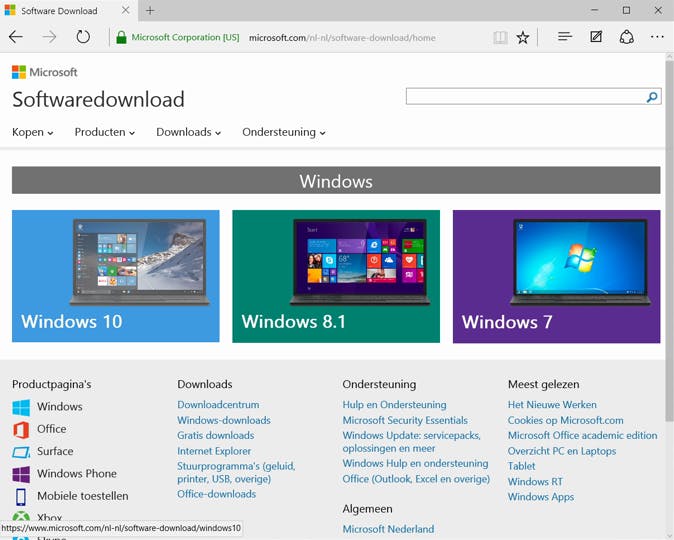Click the forward navigation arrow
Image resolution: width=674 pixels, height=540 pixels.
[49, 37]
